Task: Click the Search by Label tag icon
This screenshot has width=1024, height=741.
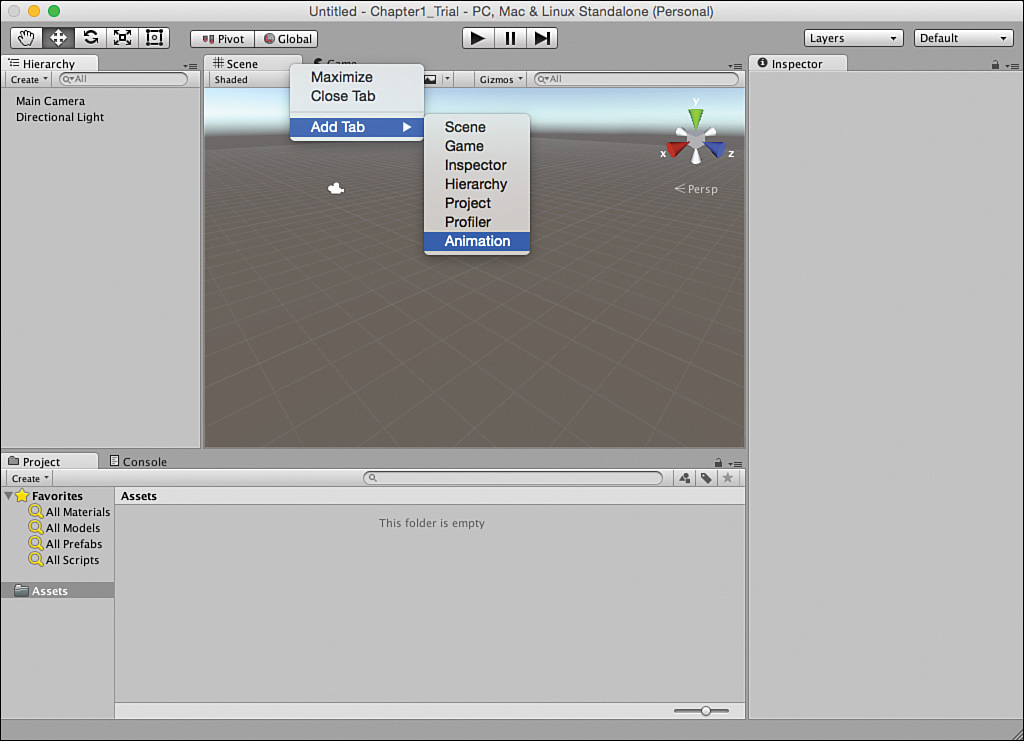Action: (706, 478)
